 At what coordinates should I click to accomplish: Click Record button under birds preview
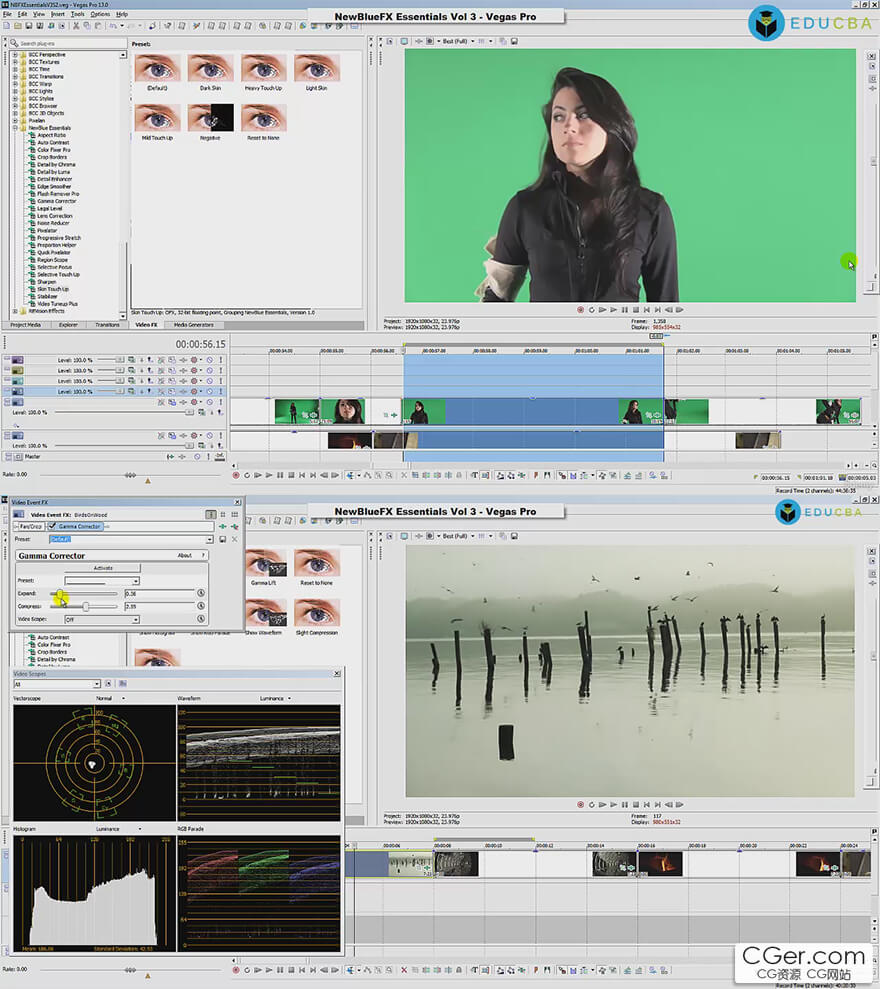[x=580, y=805]
